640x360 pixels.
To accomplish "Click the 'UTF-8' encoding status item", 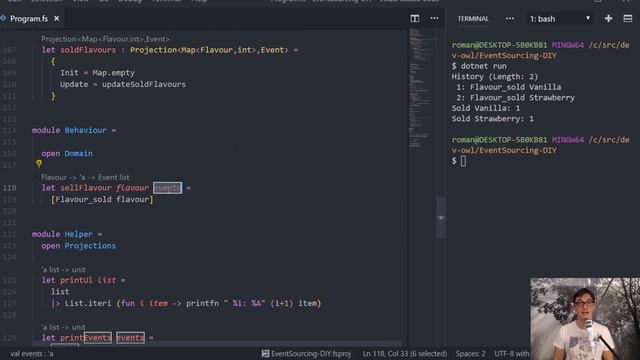I will coord(511,353).
